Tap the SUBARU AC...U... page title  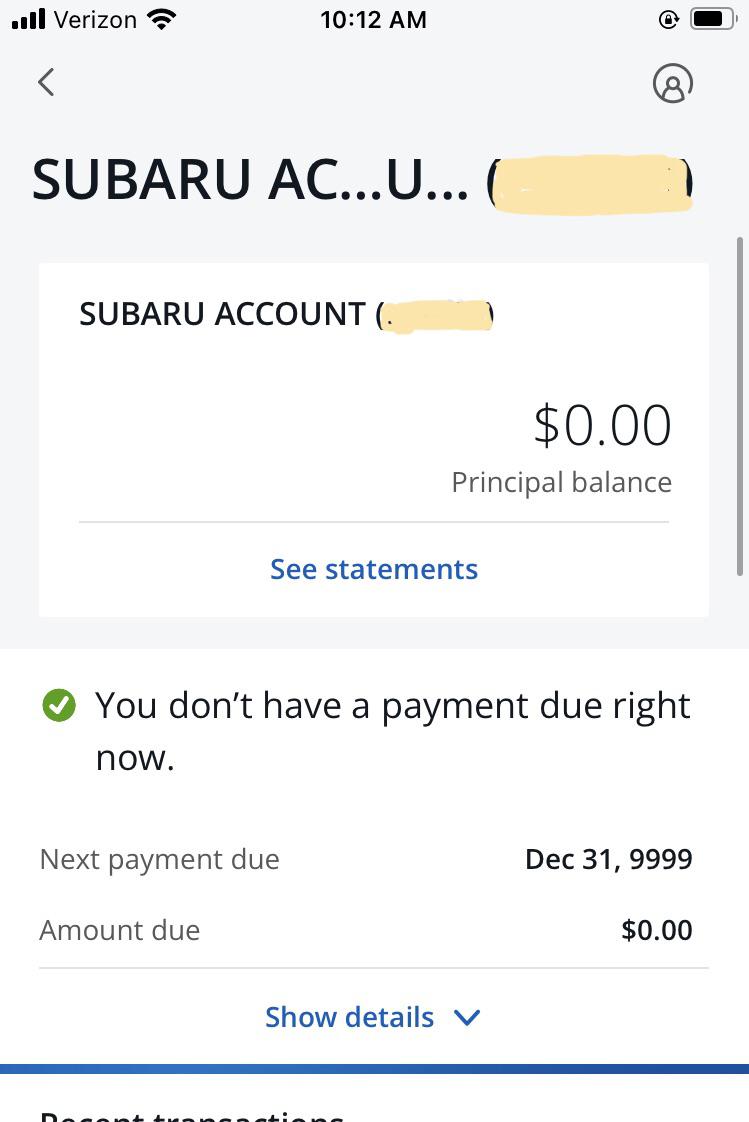[250, 182]
